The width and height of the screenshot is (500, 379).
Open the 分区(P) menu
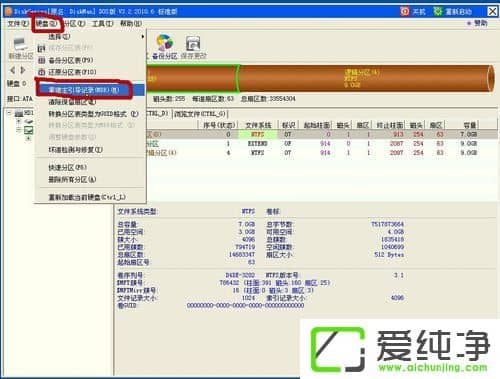tap(75, 23)
